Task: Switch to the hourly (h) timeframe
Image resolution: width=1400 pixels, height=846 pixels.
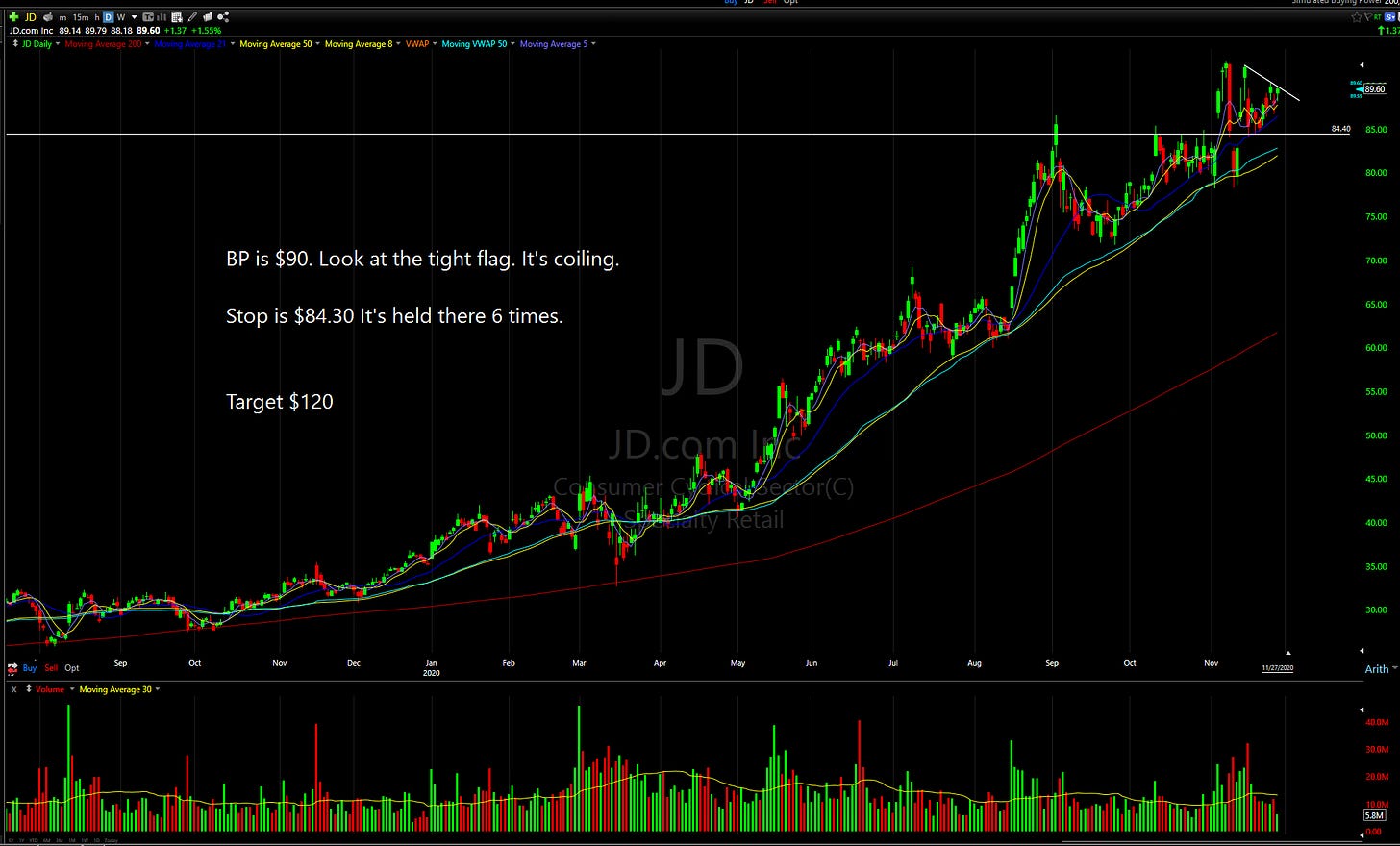Action: [97, 17]
